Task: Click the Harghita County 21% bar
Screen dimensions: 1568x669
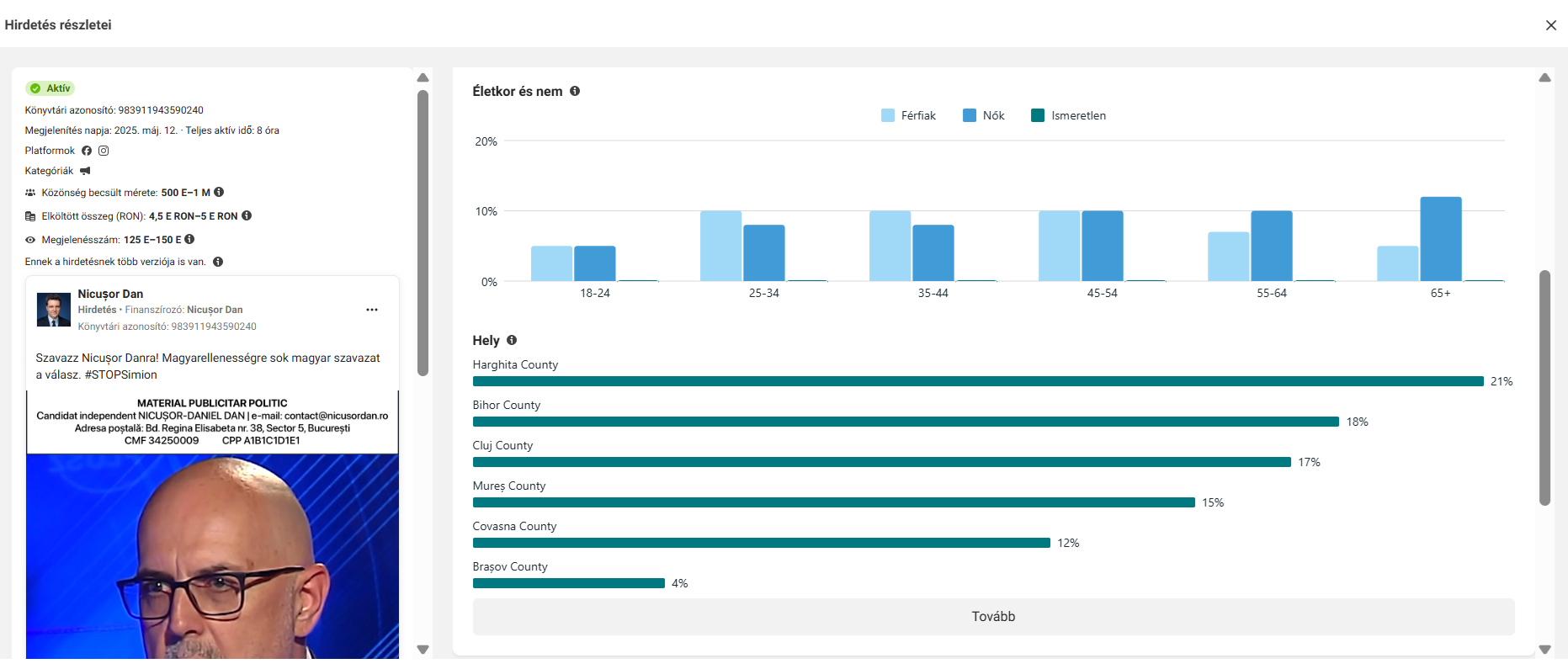Action: tap(978, 381)
